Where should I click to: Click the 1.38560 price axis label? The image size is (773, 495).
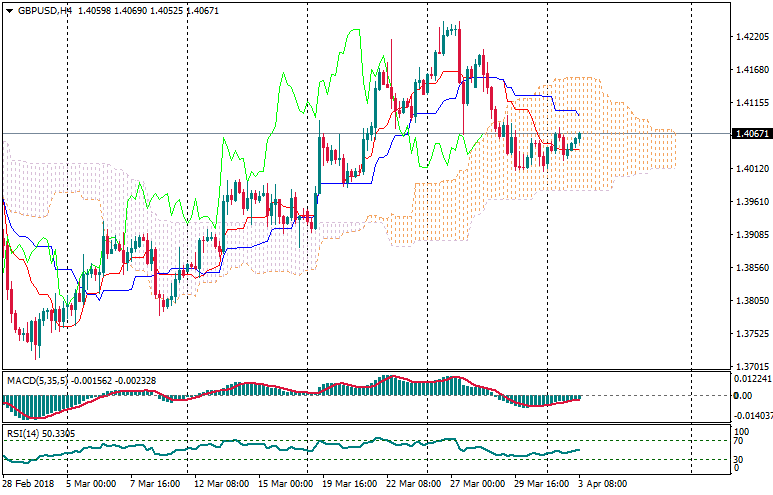(x=750, y=268)
